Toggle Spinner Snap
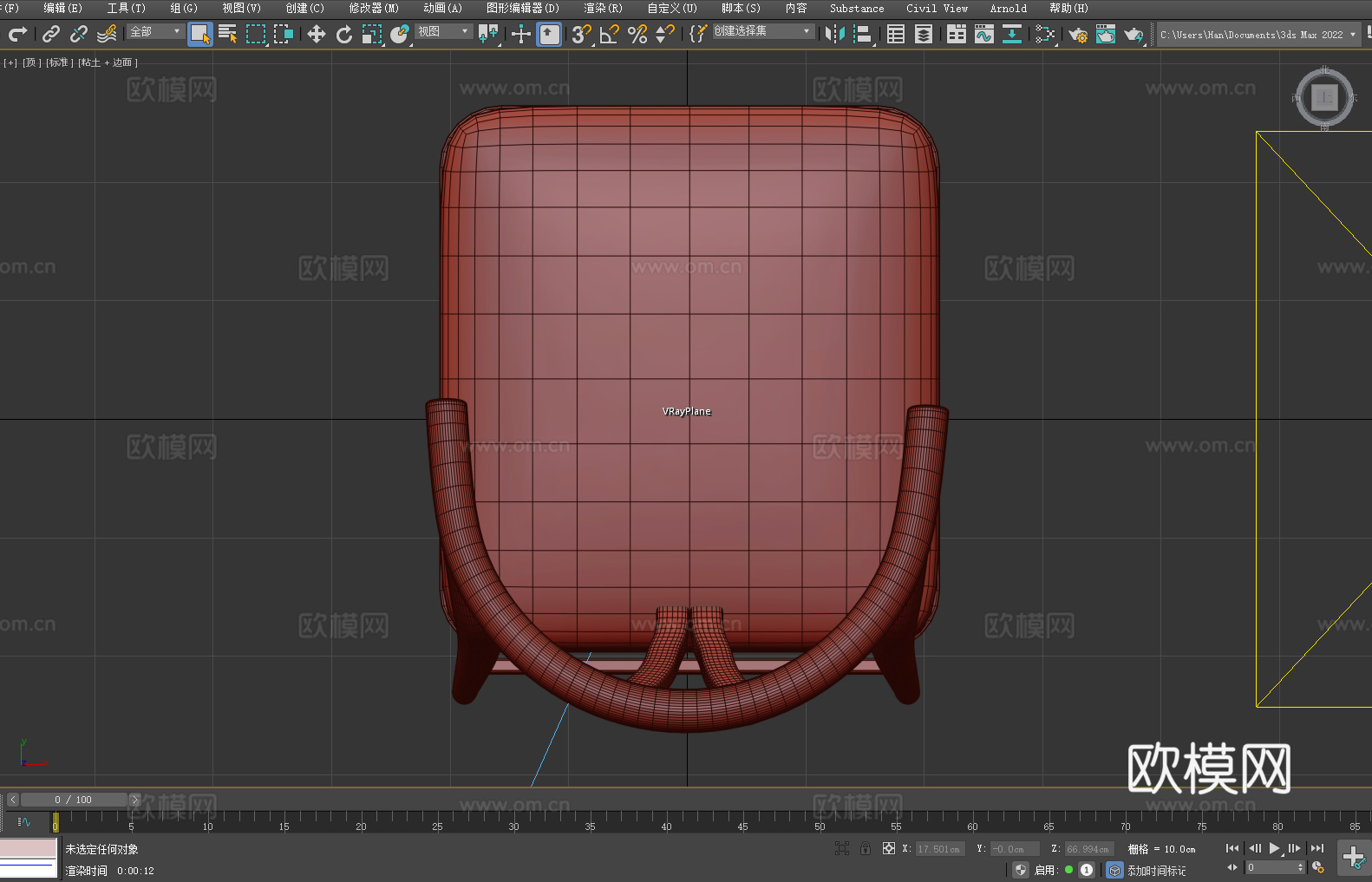 pos(665,34)
